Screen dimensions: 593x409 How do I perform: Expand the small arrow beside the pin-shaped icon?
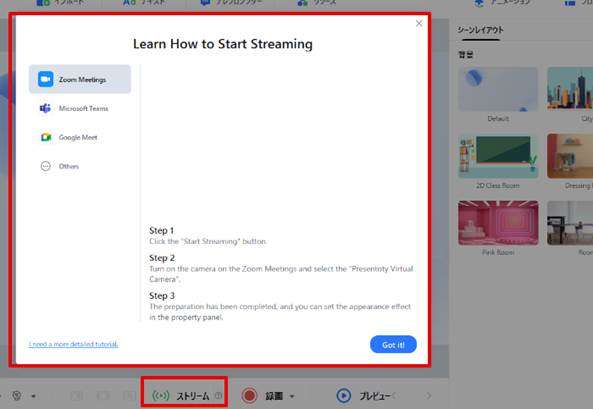pos(33,396)
